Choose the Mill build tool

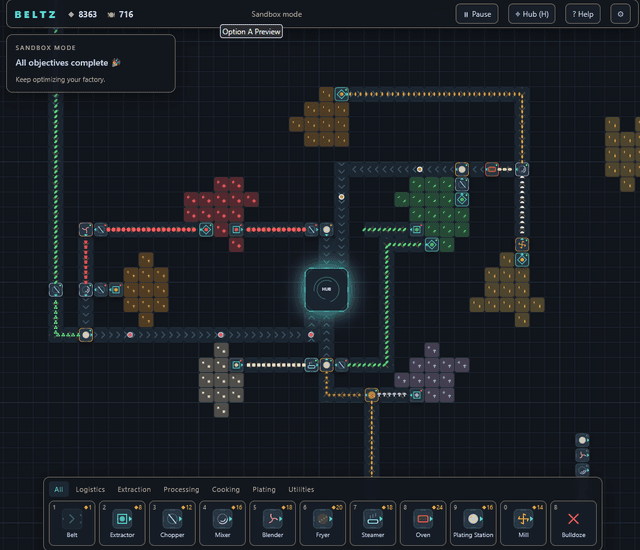point(524,523)
